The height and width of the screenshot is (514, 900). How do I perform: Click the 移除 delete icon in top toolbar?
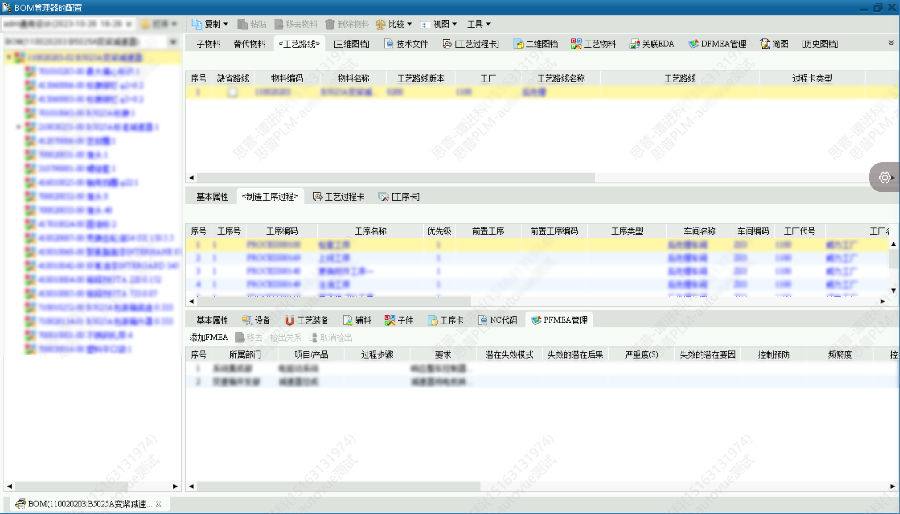tap(329, 24)
